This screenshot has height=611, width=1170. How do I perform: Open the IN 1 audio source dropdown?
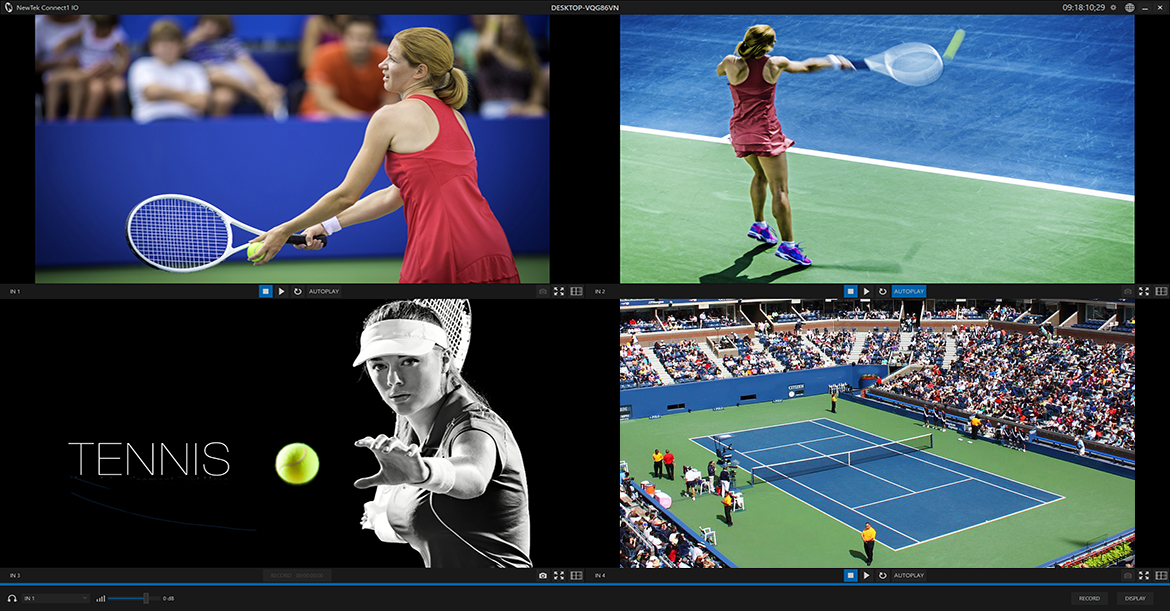pyautogui.click(x=56, y=598)
